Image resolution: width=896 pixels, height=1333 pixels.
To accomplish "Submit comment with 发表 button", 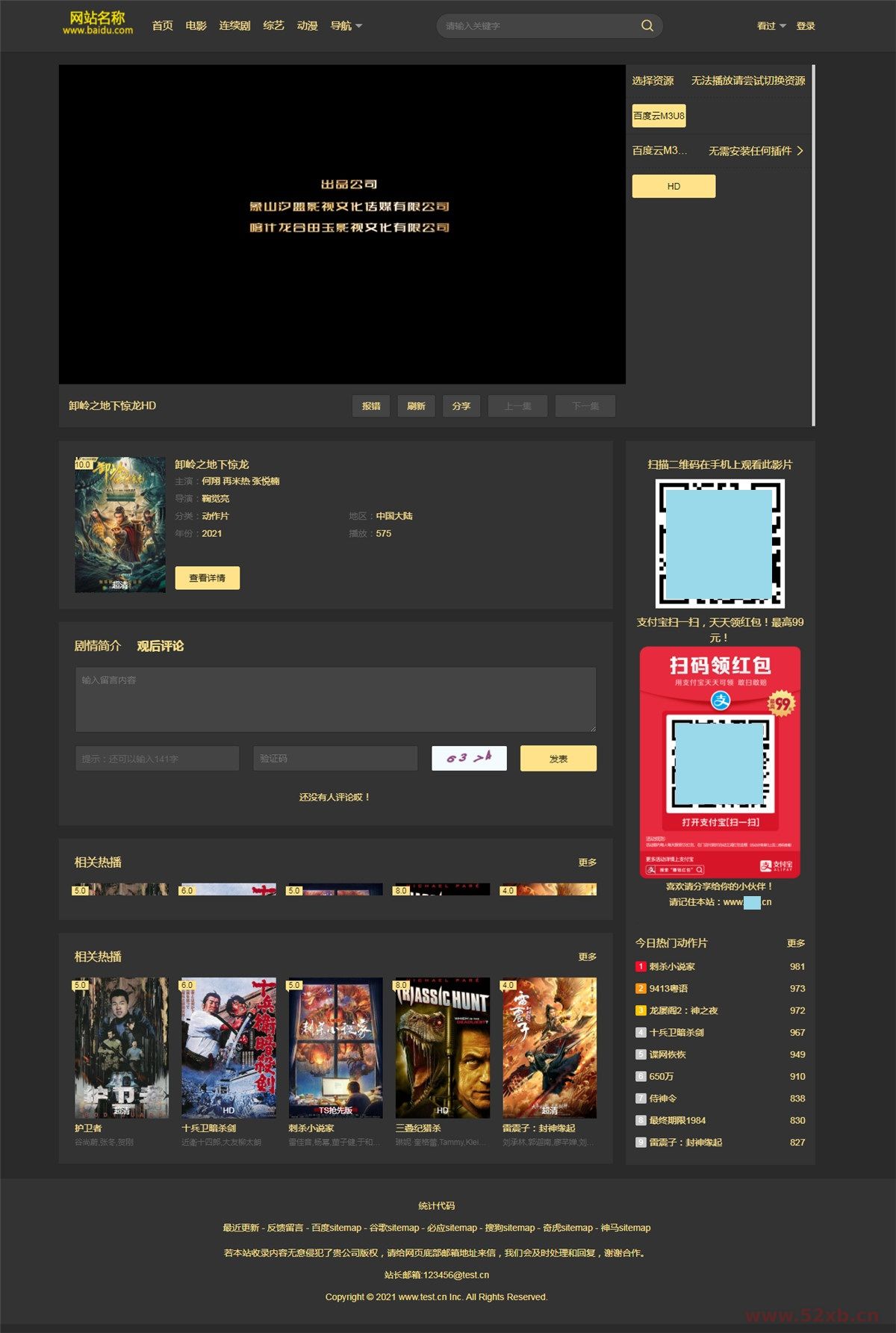I will click(x=558, y=758).
